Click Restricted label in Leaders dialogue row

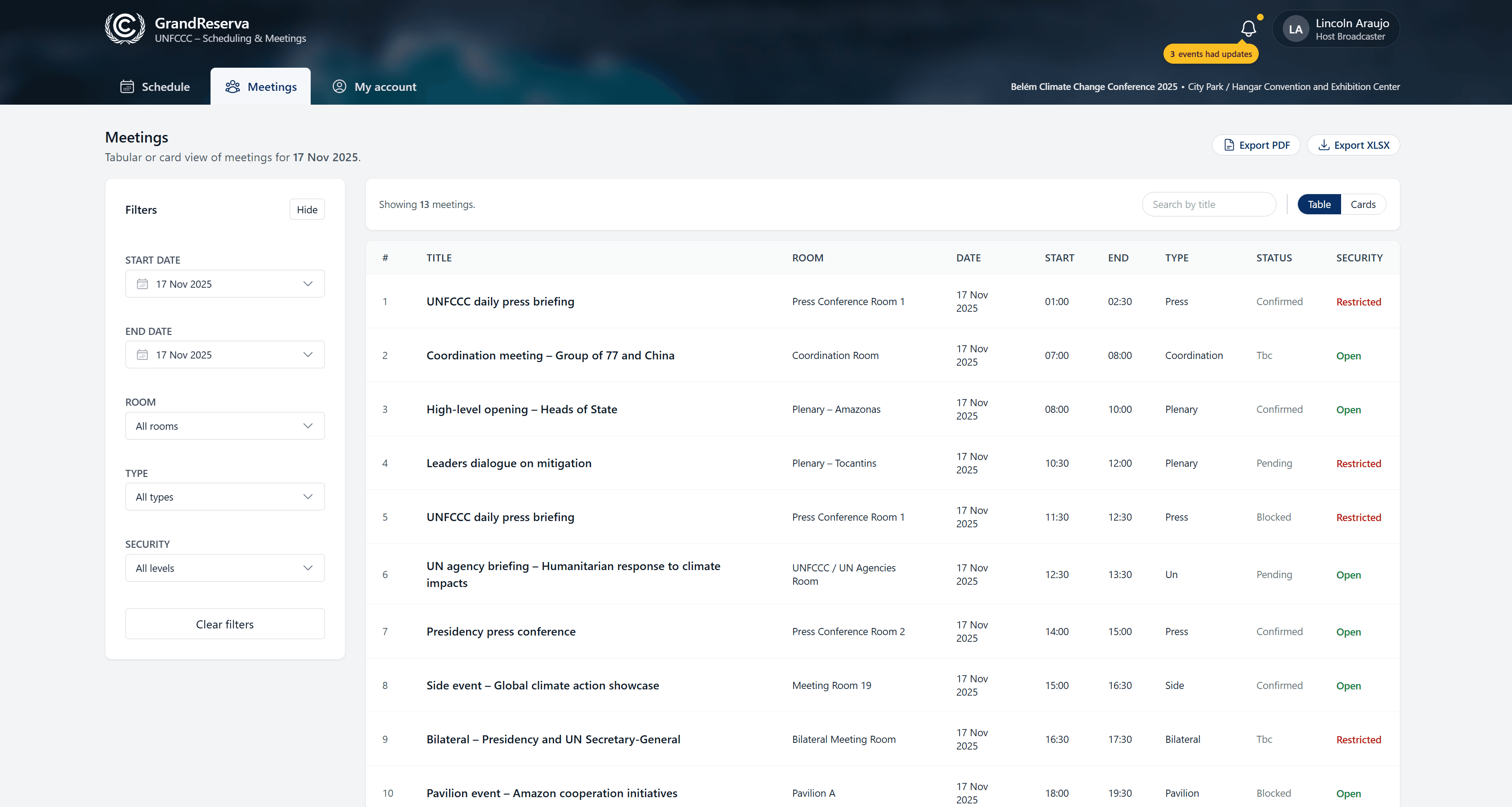tap(1358, 464)
